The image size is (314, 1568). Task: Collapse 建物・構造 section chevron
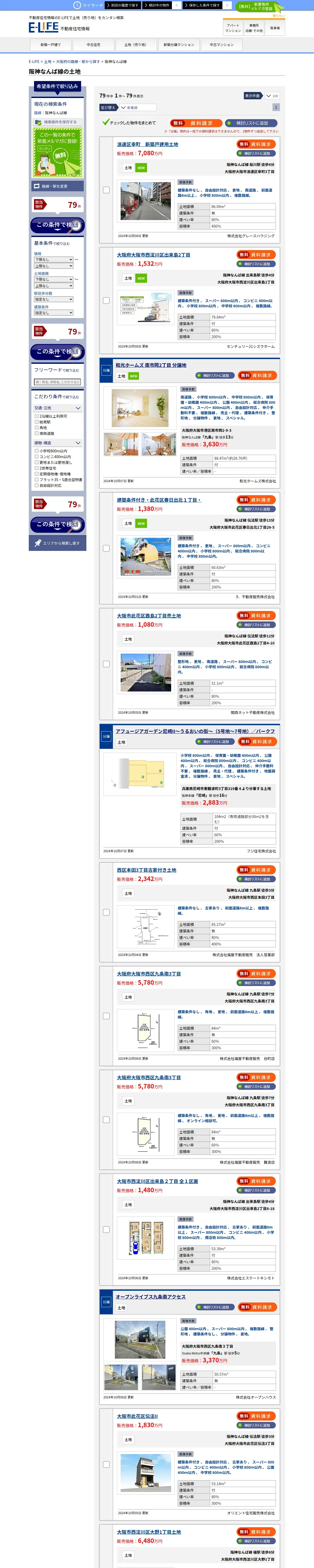[x=78, y=443]
